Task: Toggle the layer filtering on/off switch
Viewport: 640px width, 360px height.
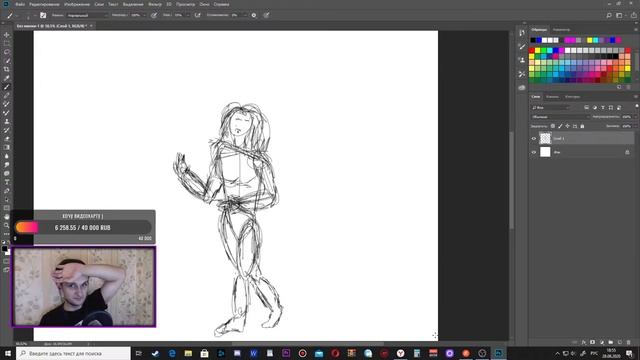Action: click(x=637, y=106)
